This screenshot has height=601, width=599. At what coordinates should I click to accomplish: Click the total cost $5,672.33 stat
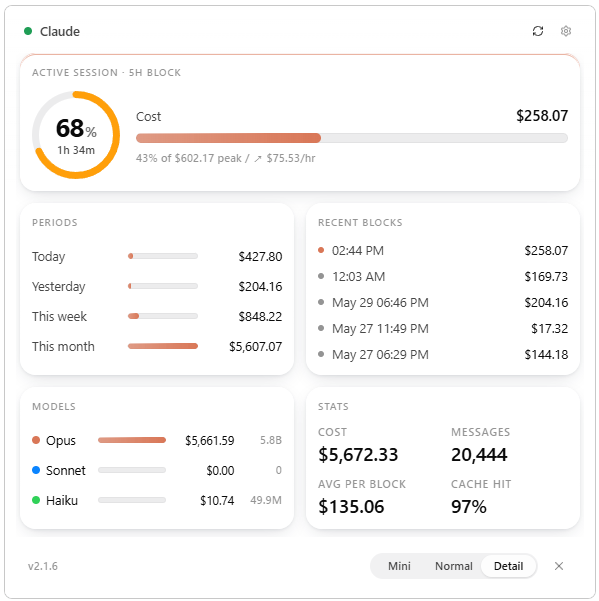358,455
